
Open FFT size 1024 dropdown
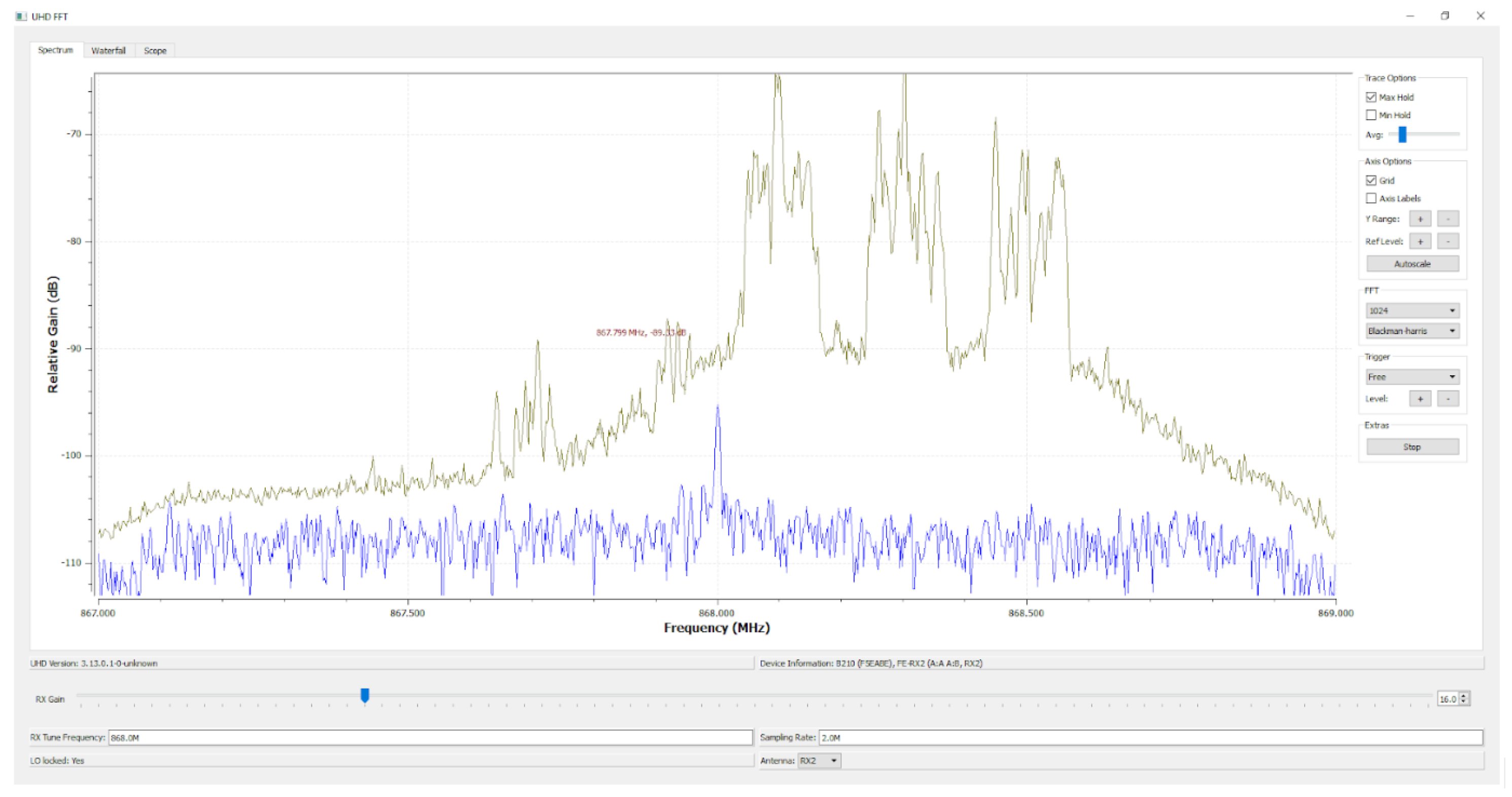click(x=1412, y=310)
